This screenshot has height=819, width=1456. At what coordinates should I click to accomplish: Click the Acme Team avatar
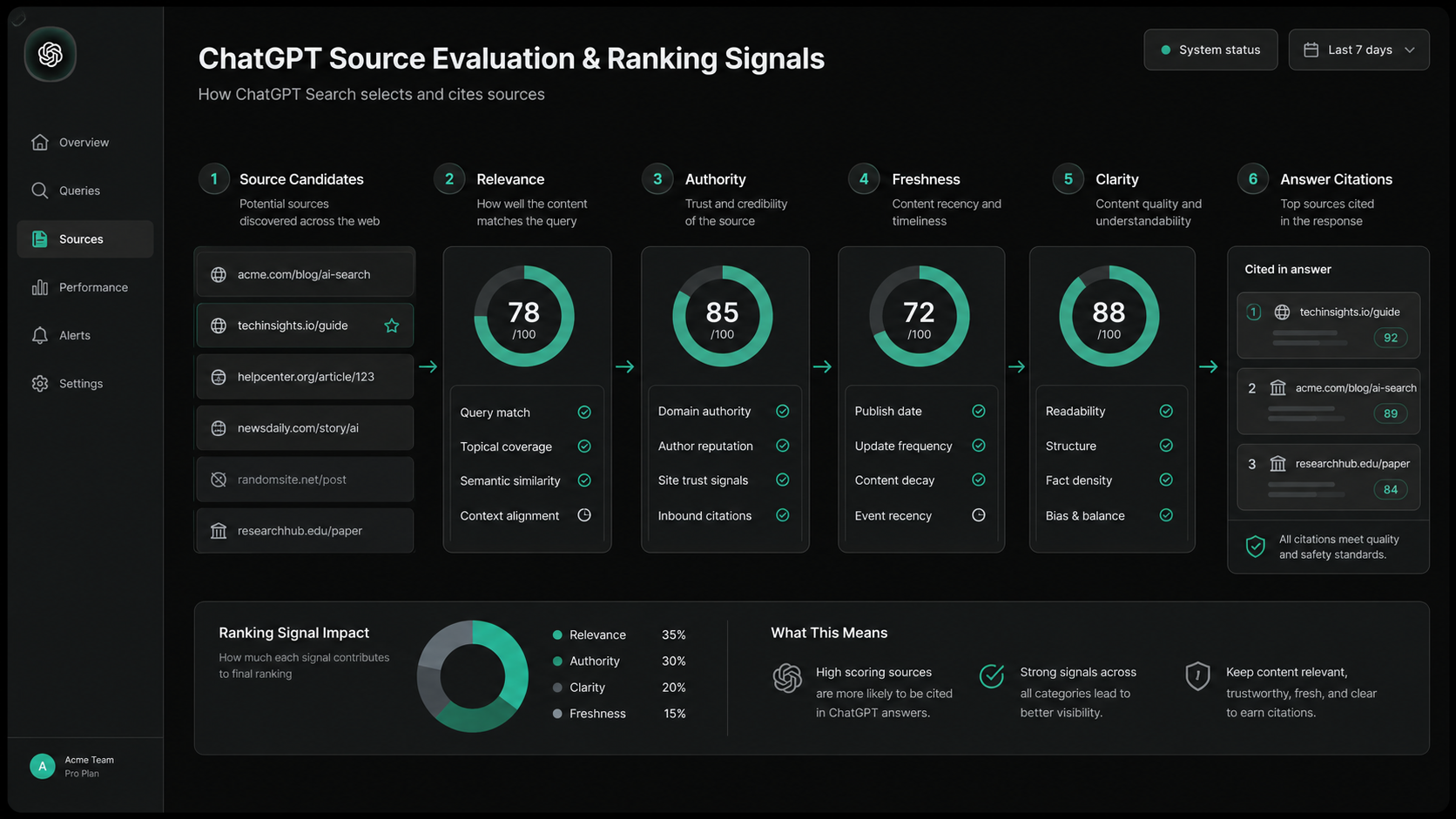[x=42, y=766]
